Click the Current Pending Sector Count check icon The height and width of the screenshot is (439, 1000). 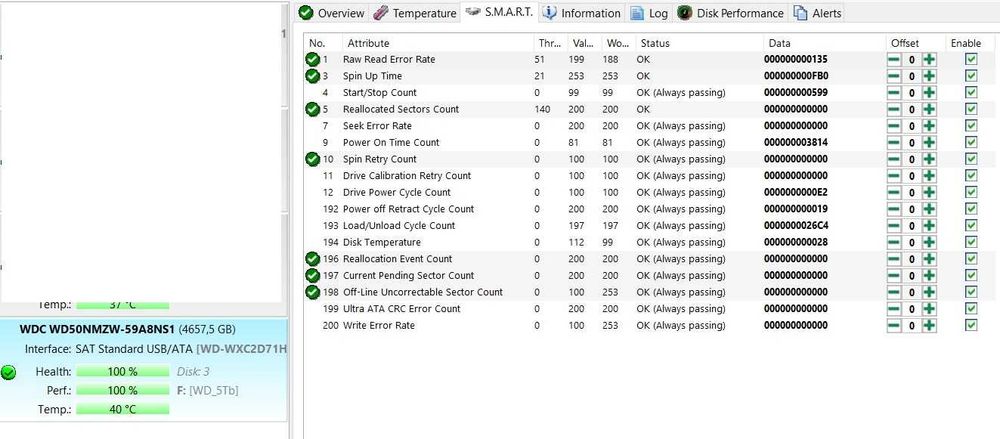[x=312, y=275]
